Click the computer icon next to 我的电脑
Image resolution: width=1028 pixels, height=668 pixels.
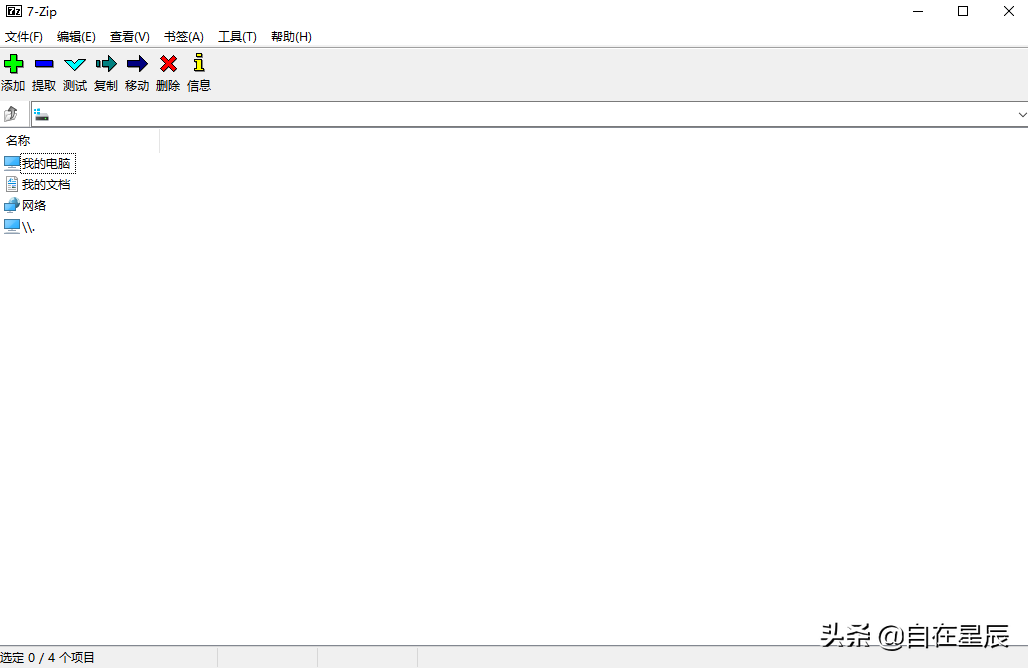tap(12, 163)
